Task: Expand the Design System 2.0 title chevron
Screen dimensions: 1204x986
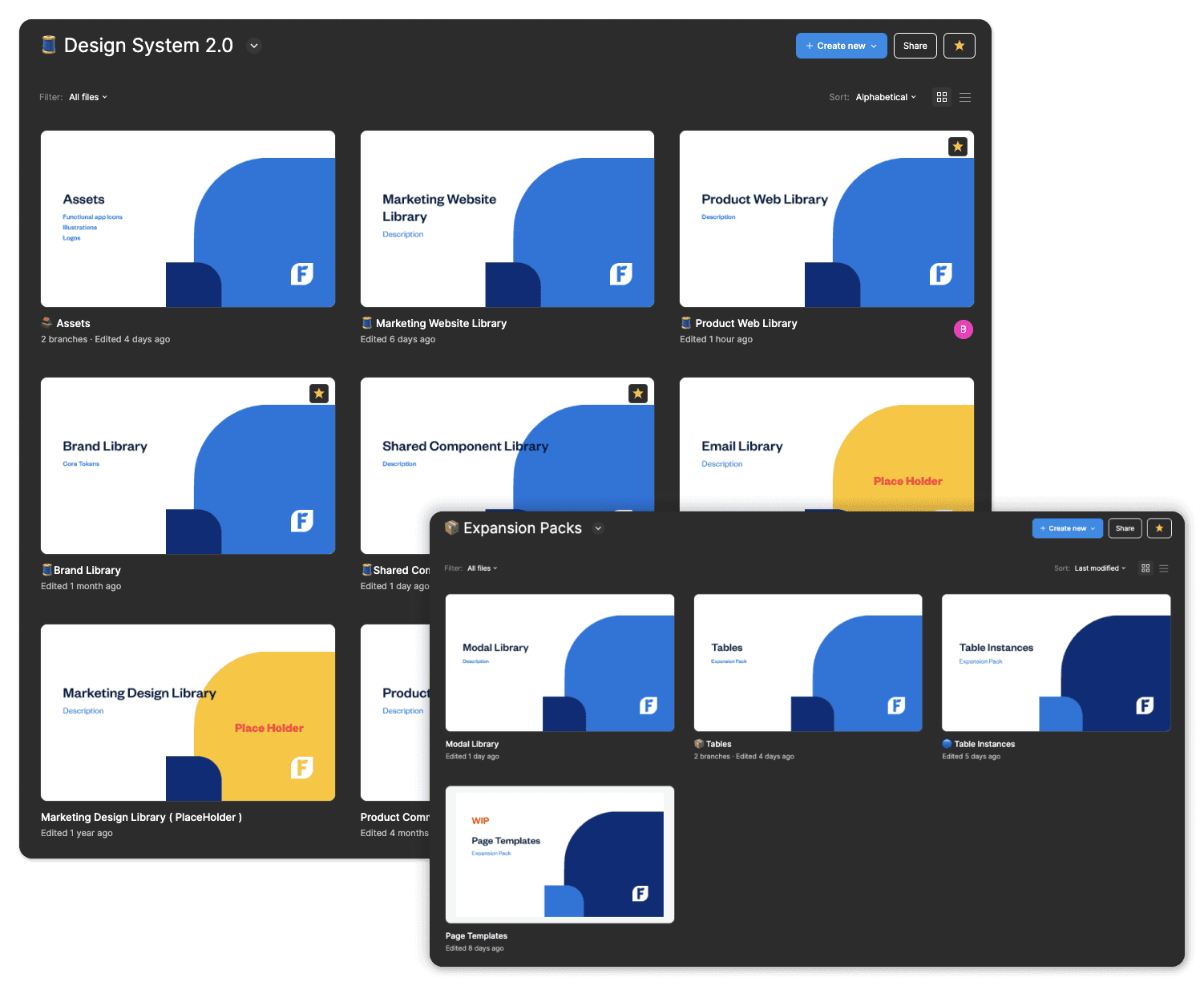Action: pyautogui.click(x=254, y=46)
